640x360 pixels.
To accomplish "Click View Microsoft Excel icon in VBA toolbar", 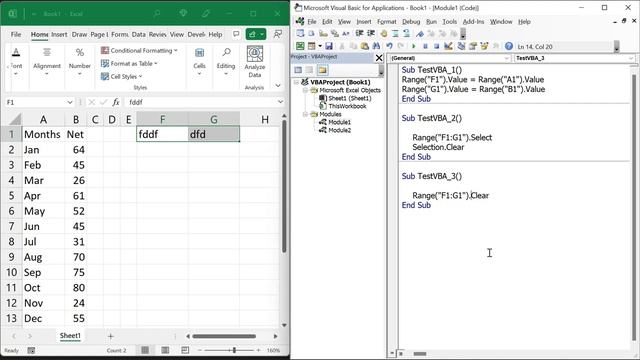I will pyautogui.click(x=300, y=46).
